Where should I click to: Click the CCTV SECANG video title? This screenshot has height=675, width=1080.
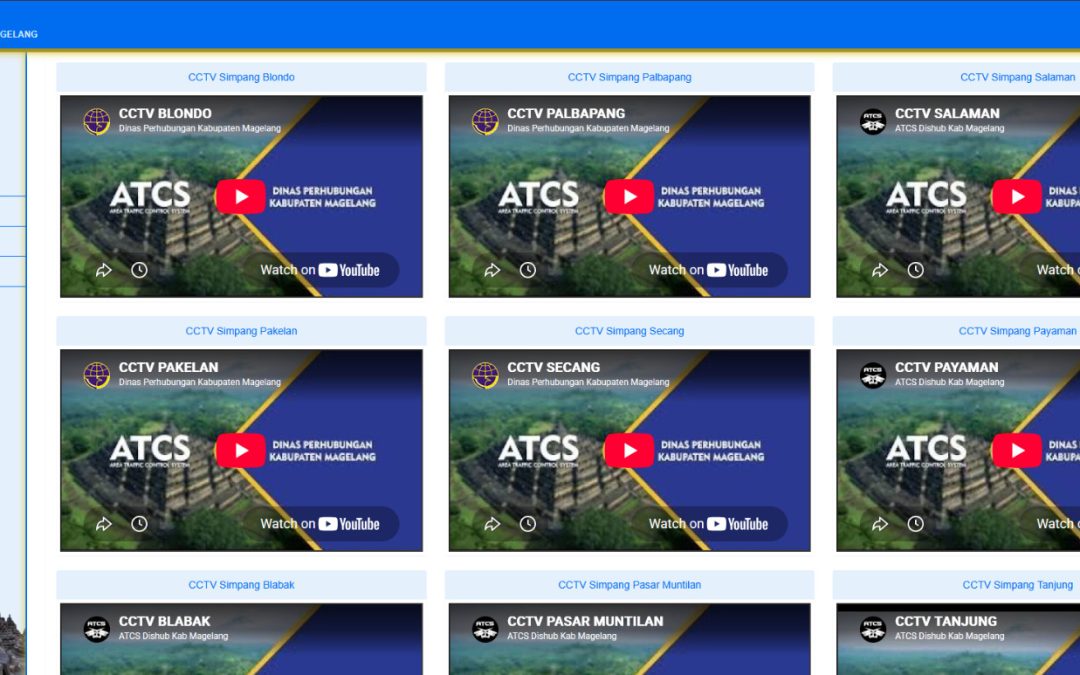[553, 367]
